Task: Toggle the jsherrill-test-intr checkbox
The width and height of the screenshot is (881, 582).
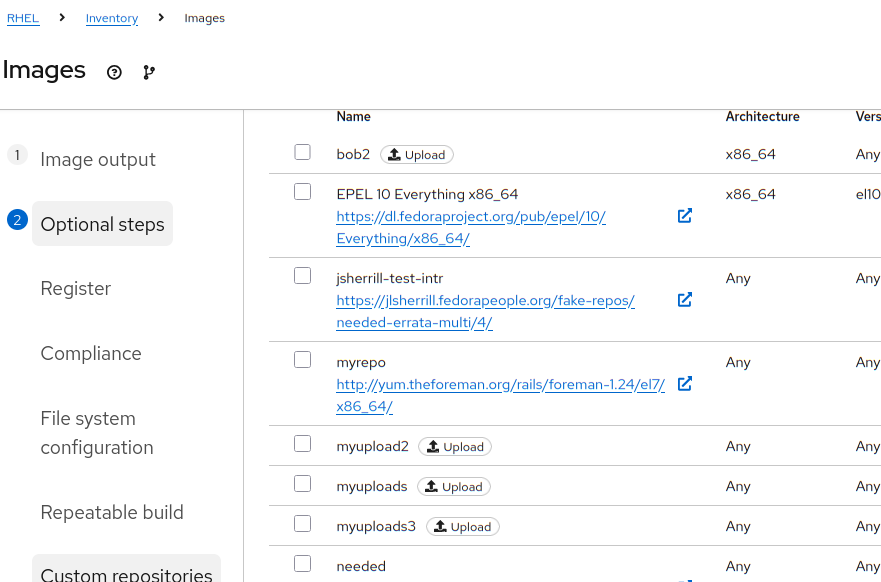Action: [303, 276]
